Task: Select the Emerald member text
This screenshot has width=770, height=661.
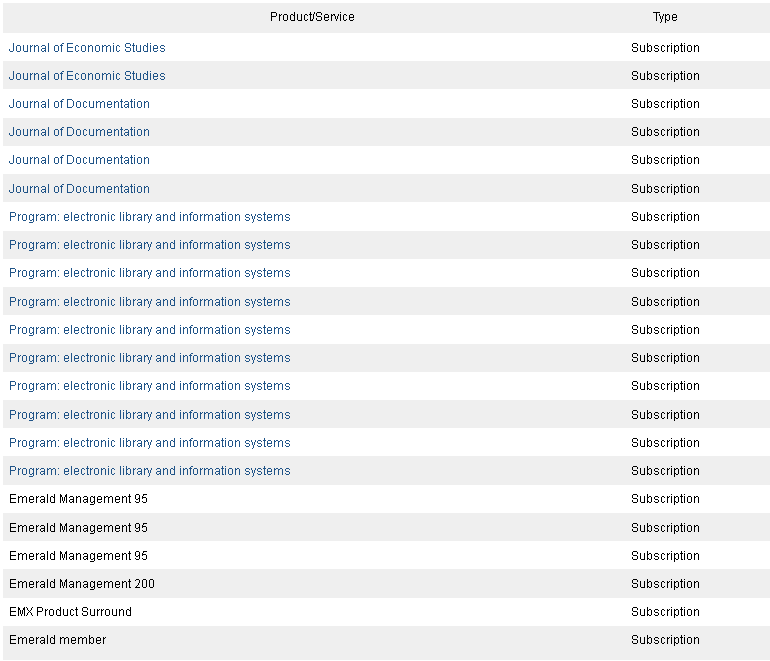Action: click(x=57, y=639)
